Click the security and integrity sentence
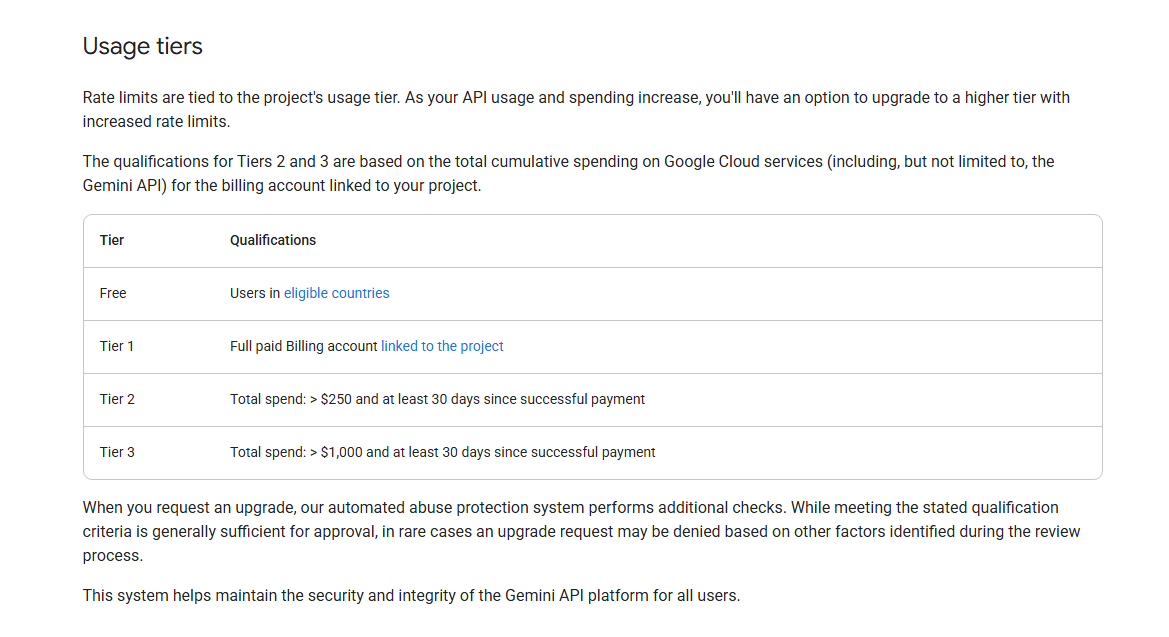Image resolution: width=1169 pixels, height=637 pixels. (x=411, y=596)
